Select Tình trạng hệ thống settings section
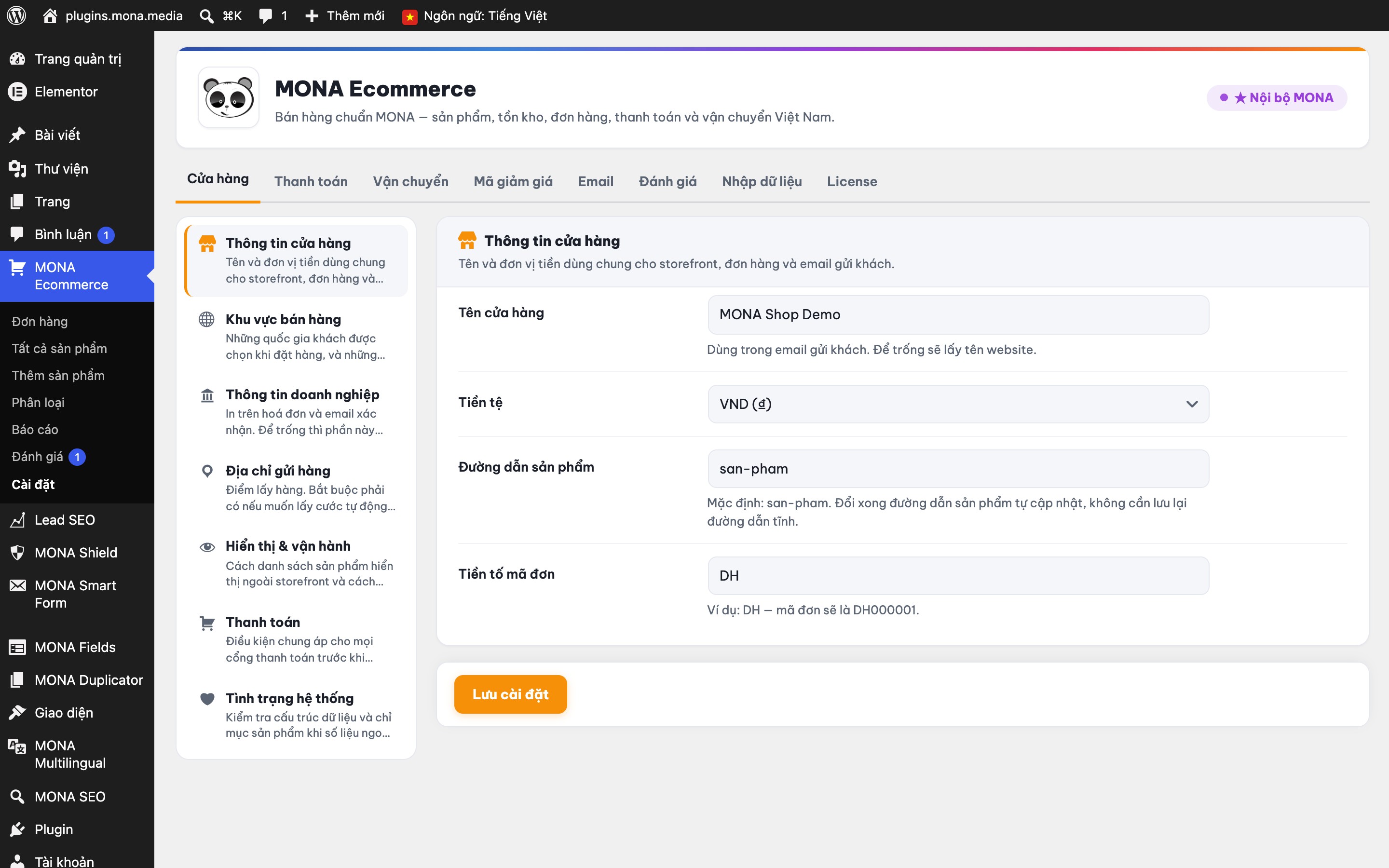Image resolution: width=1389 pixels, height=868 pixels. point(296,715)
